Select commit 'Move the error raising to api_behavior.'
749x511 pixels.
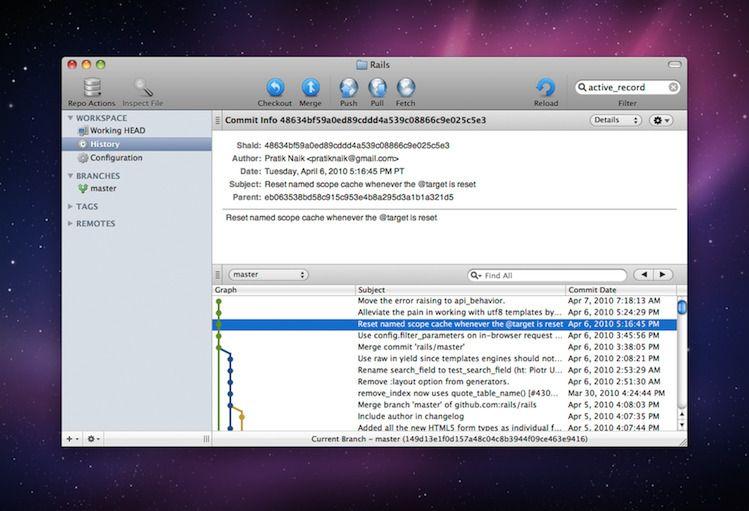(x=444, y=301)
